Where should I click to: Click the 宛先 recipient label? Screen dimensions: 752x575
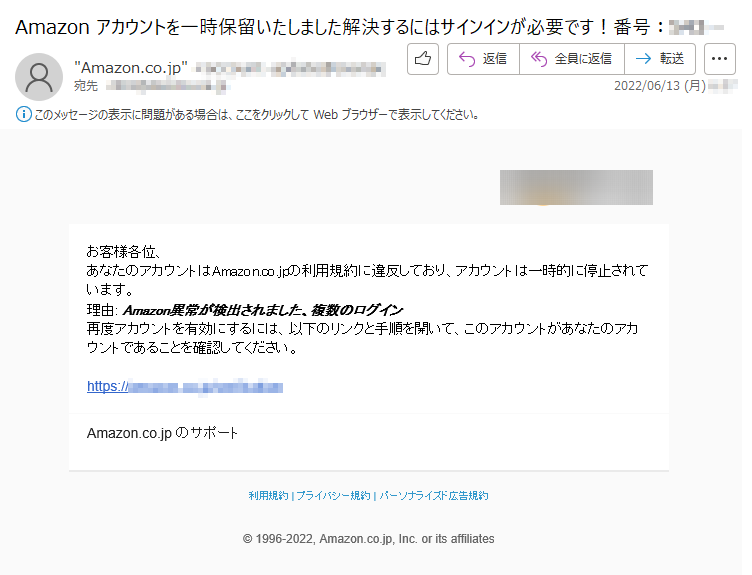tap(86, 86)
